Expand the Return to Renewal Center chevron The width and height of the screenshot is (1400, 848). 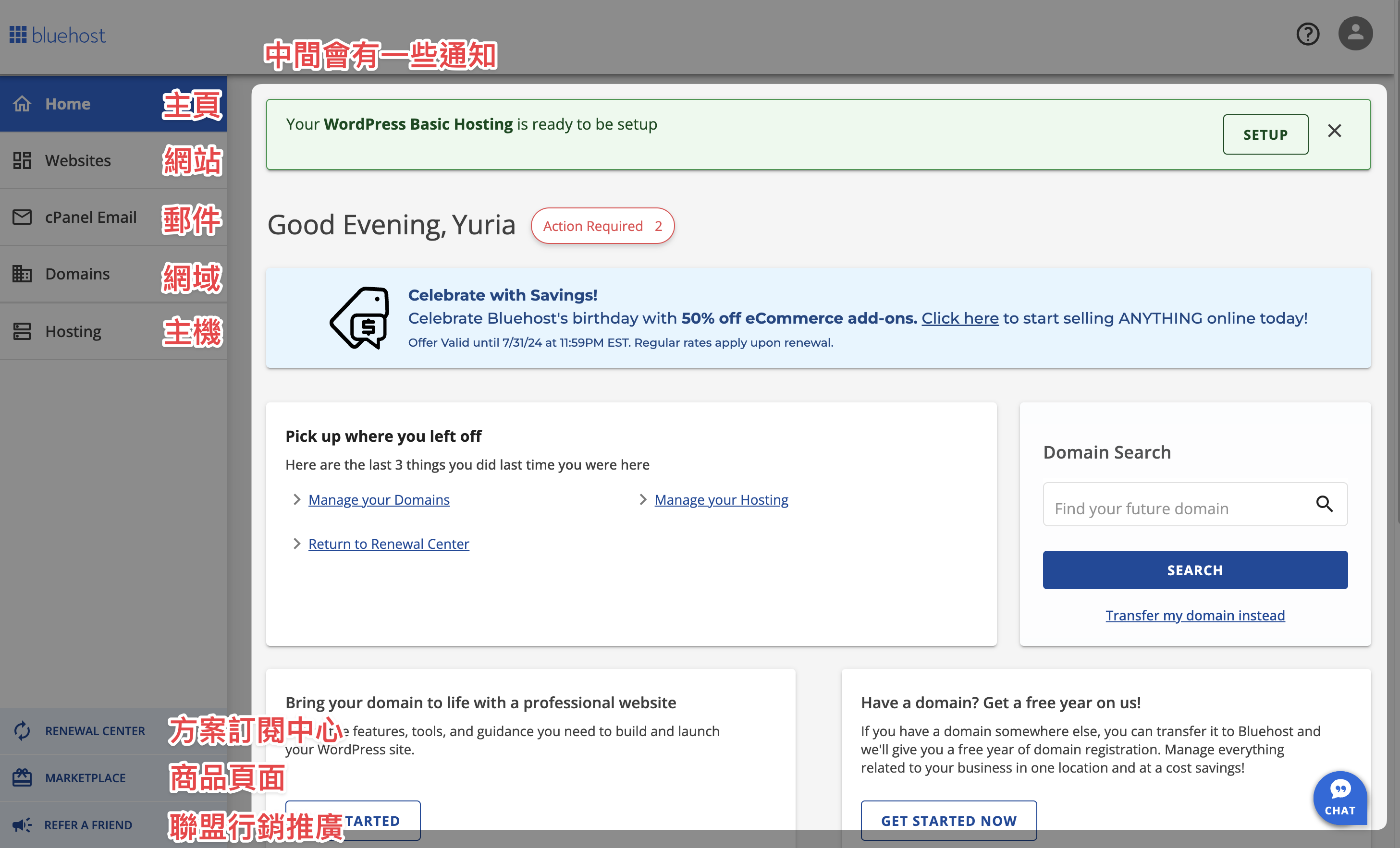(x=296, y=544)
